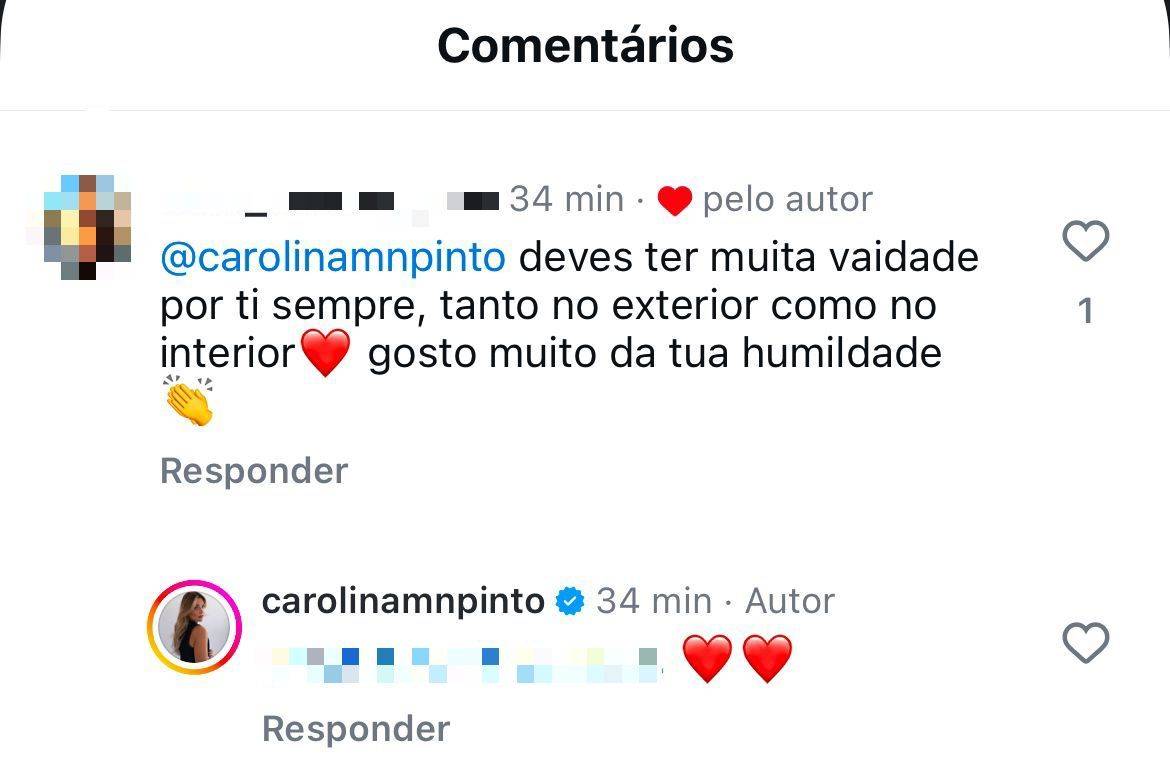Like carolinamnpinto's reply with the heart icon
This screenshot has width=1170, height=779.
coord(1085,642)
